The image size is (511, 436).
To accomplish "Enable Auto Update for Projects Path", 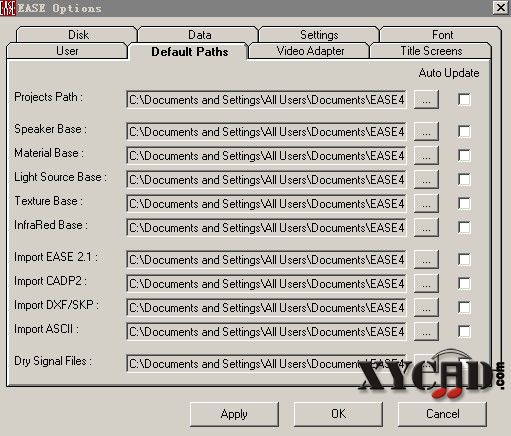I will (x=464, y=99).
